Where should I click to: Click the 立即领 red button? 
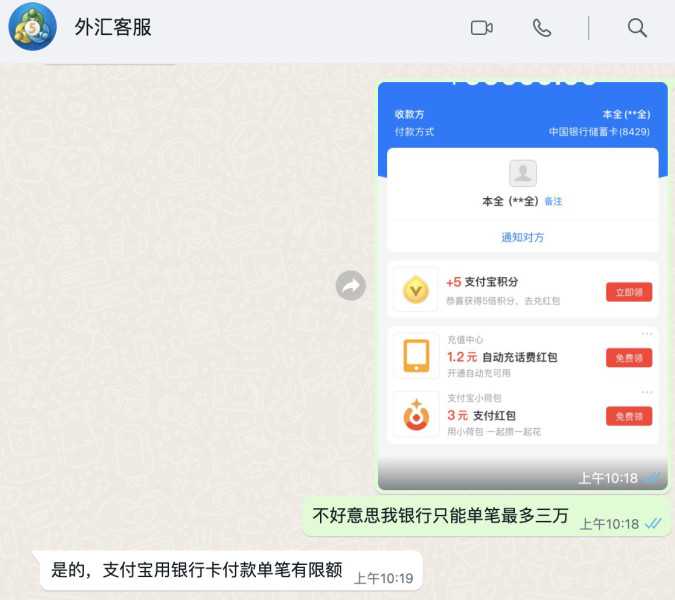click(629, 292)
